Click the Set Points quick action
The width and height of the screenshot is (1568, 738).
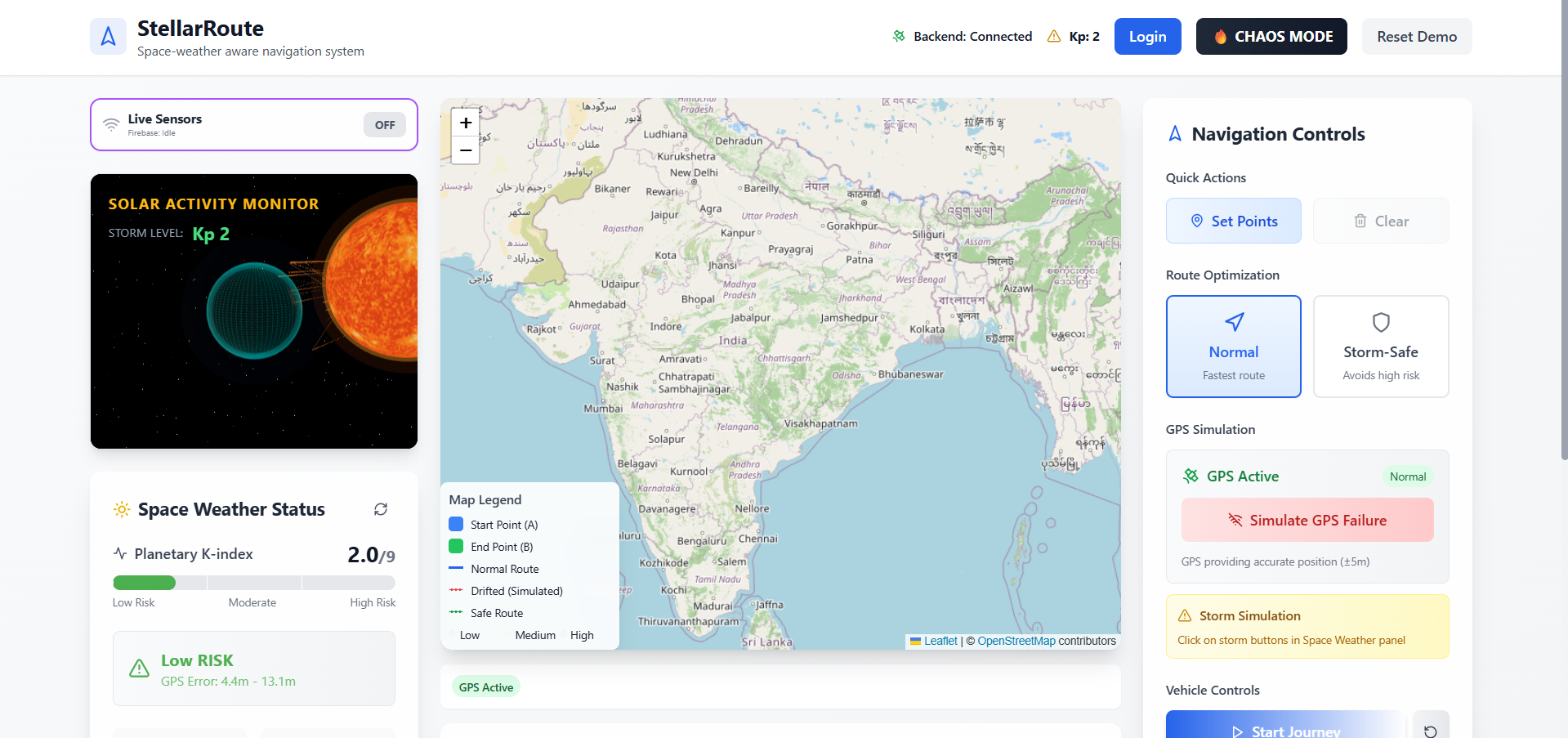(x=1233, y=221)
